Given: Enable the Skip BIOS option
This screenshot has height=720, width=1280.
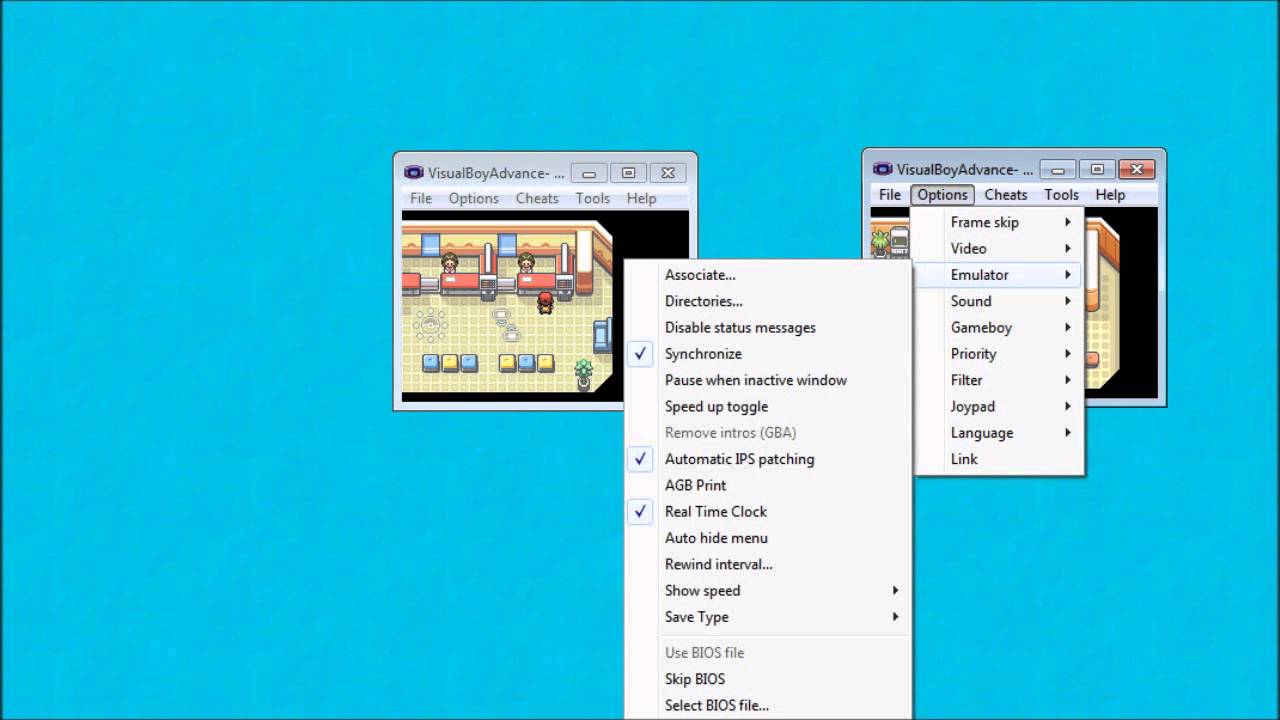Looking at the screenshot, I should point(767,679).
